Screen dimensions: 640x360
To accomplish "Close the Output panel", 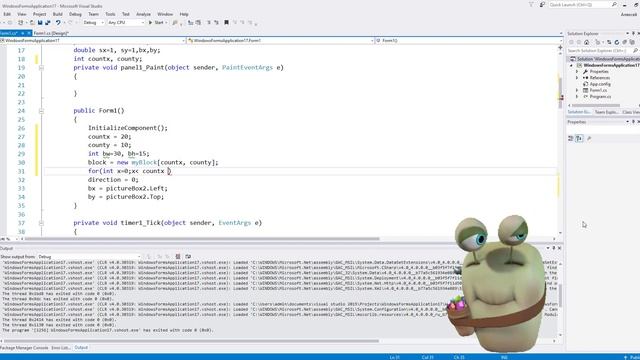I will 560,248.
